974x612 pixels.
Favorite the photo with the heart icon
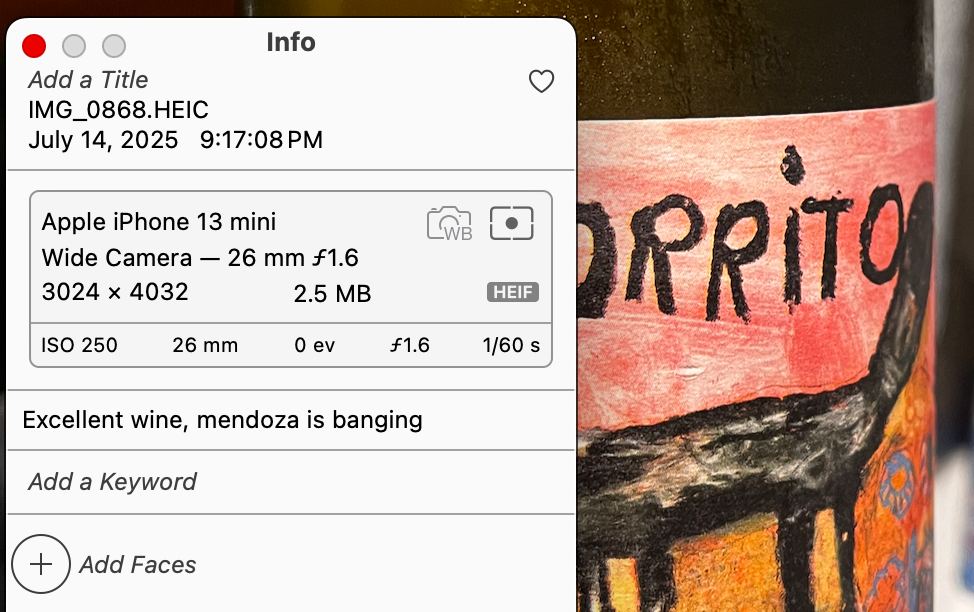[541, 82]
